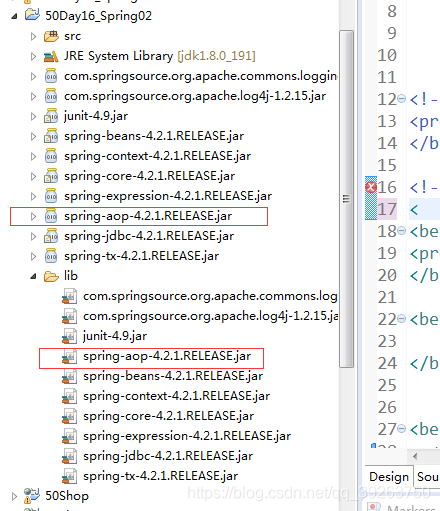Select the lib folder name
Image resolution: width=440 pixels, height=511 pixels.
tap(71, 276)
